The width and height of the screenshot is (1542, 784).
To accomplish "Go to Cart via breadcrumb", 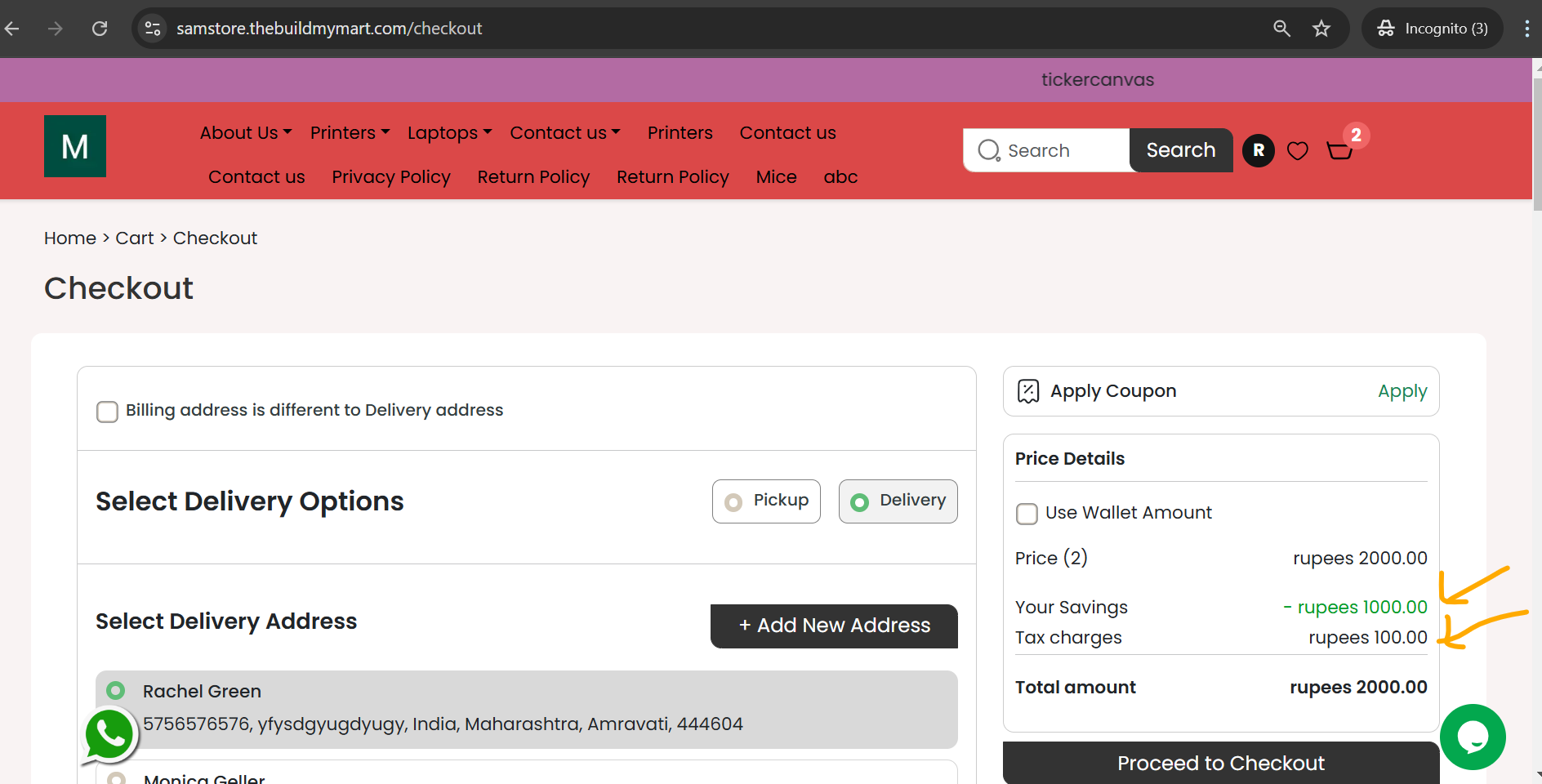I will click(x=135, y=238).
